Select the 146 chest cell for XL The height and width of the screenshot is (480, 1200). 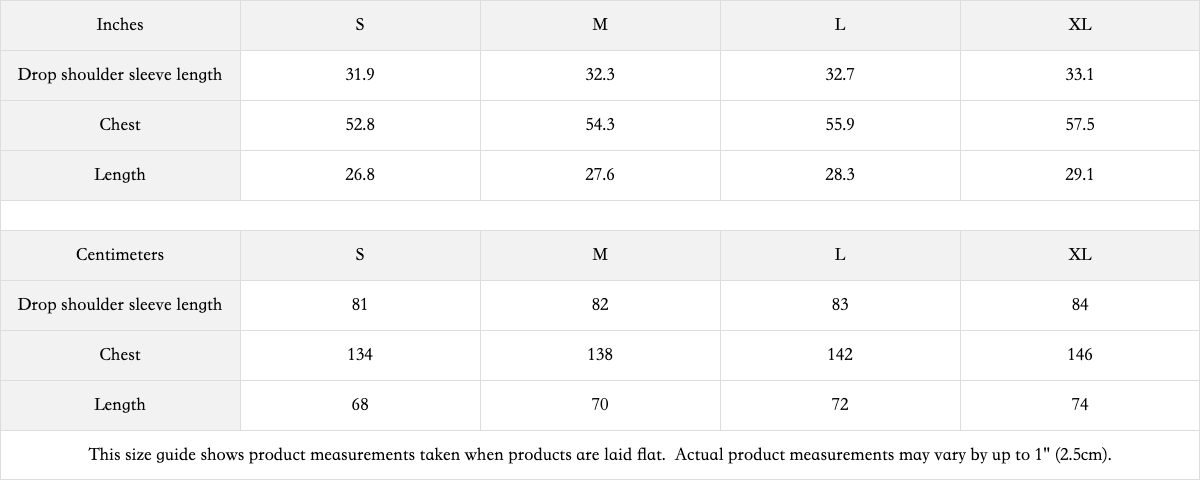point(1080,355)
